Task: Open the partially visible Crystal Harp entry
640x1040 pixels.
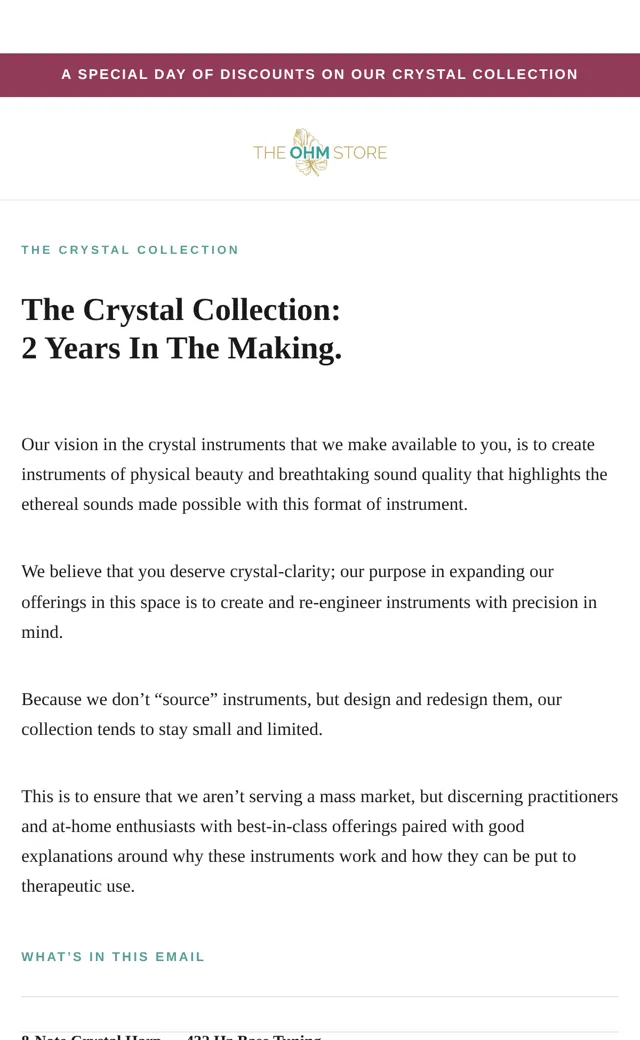Action: (x=171, y=1037)
